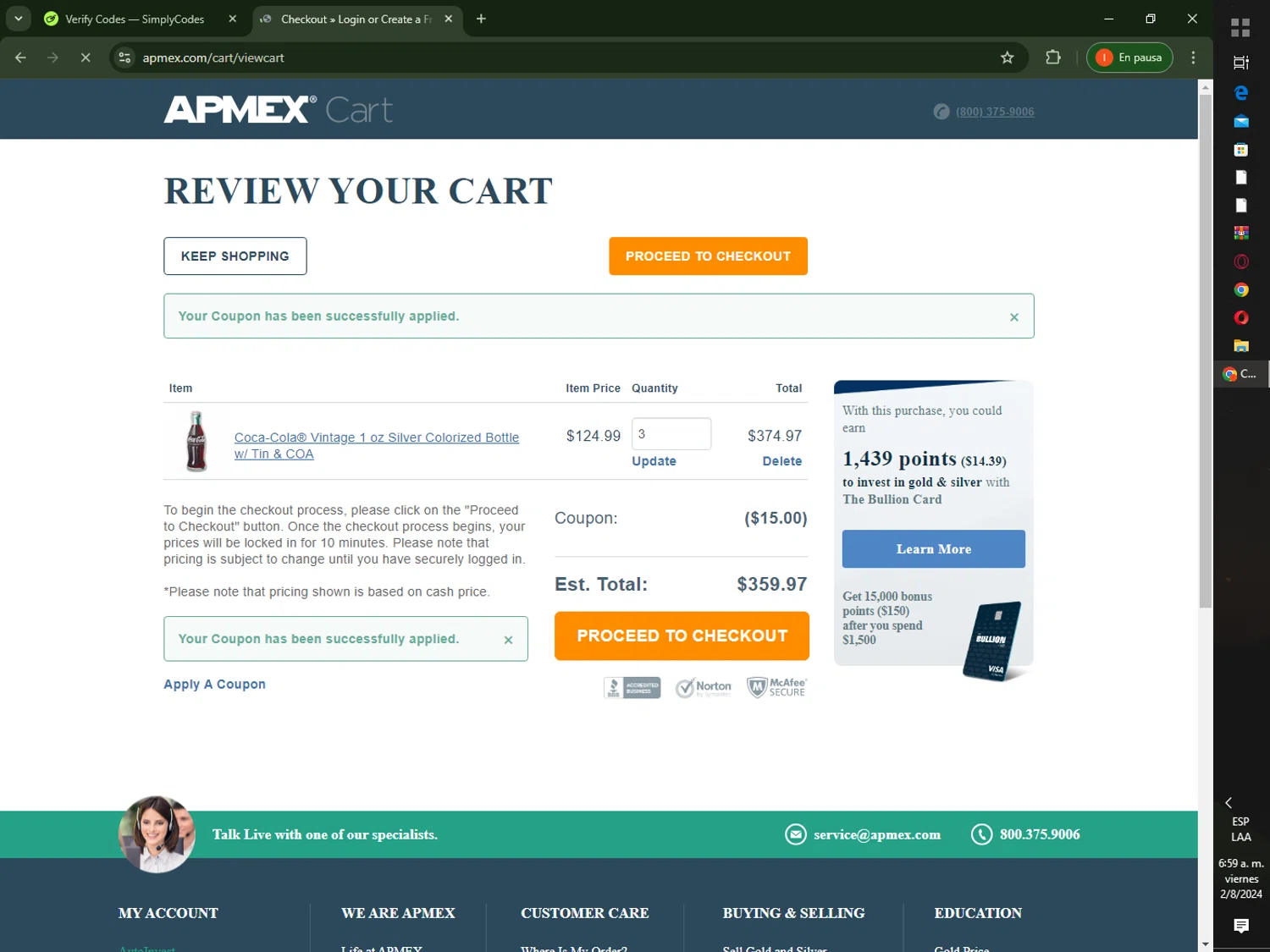Screen dimensions: 1270x952
Task: Click the Coca-Cola bottle product thumbnail
Action: (196, 441)
